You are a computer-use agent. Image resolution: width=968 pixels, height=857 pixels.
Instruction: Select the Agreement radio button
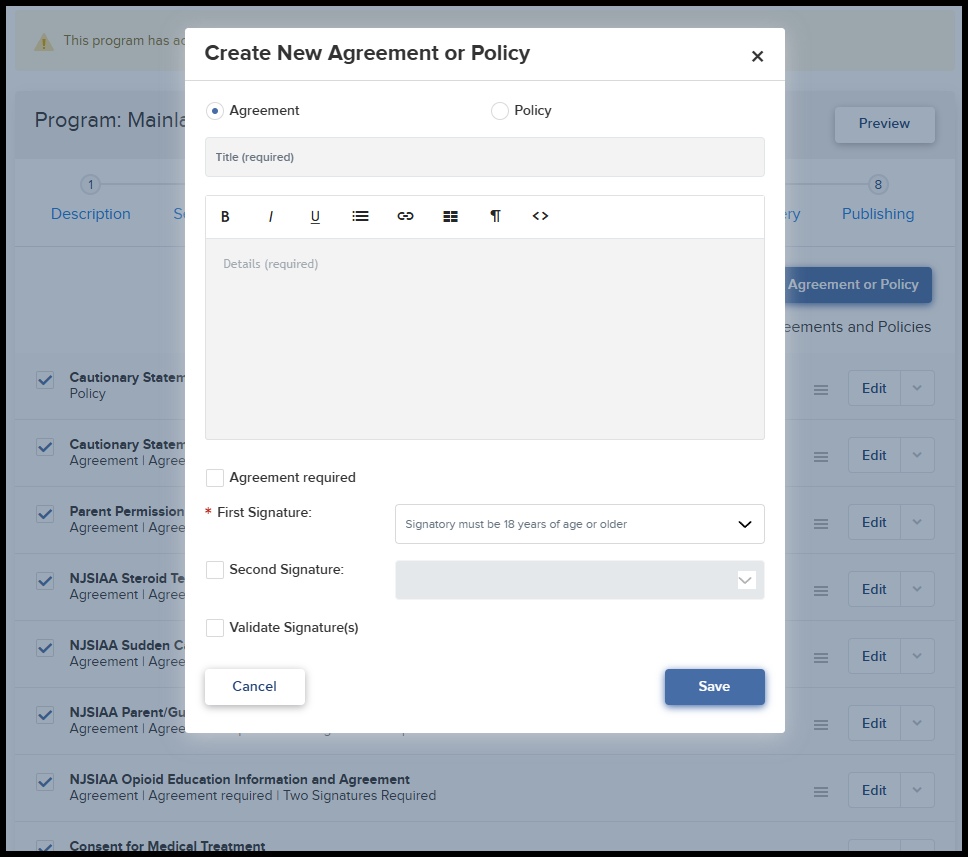215,111
